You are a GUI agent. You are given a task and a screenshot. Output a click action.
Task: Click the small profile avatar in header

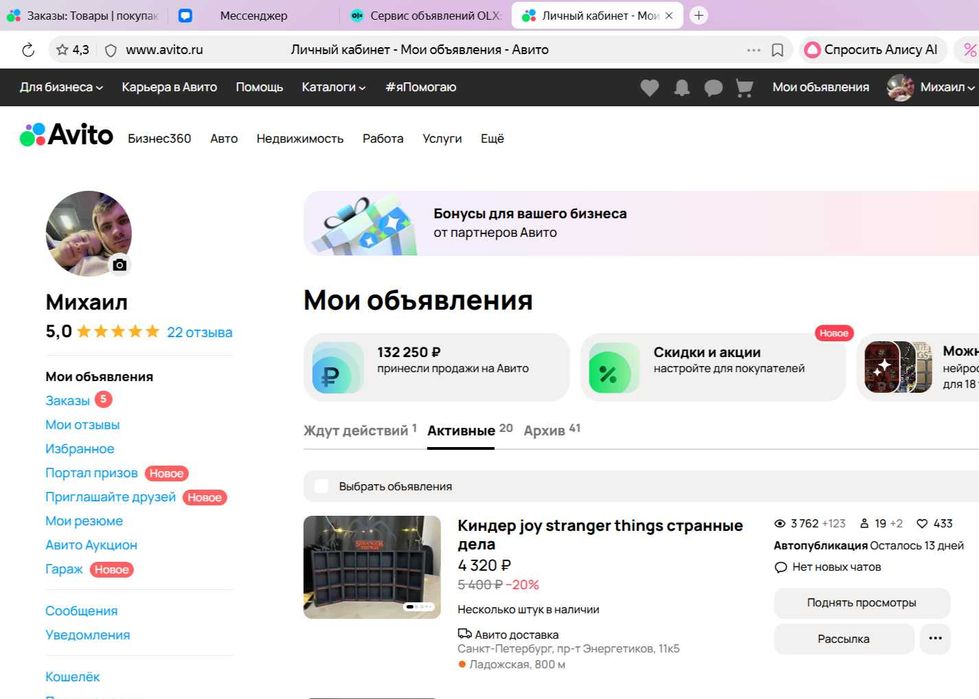[900, 87]
